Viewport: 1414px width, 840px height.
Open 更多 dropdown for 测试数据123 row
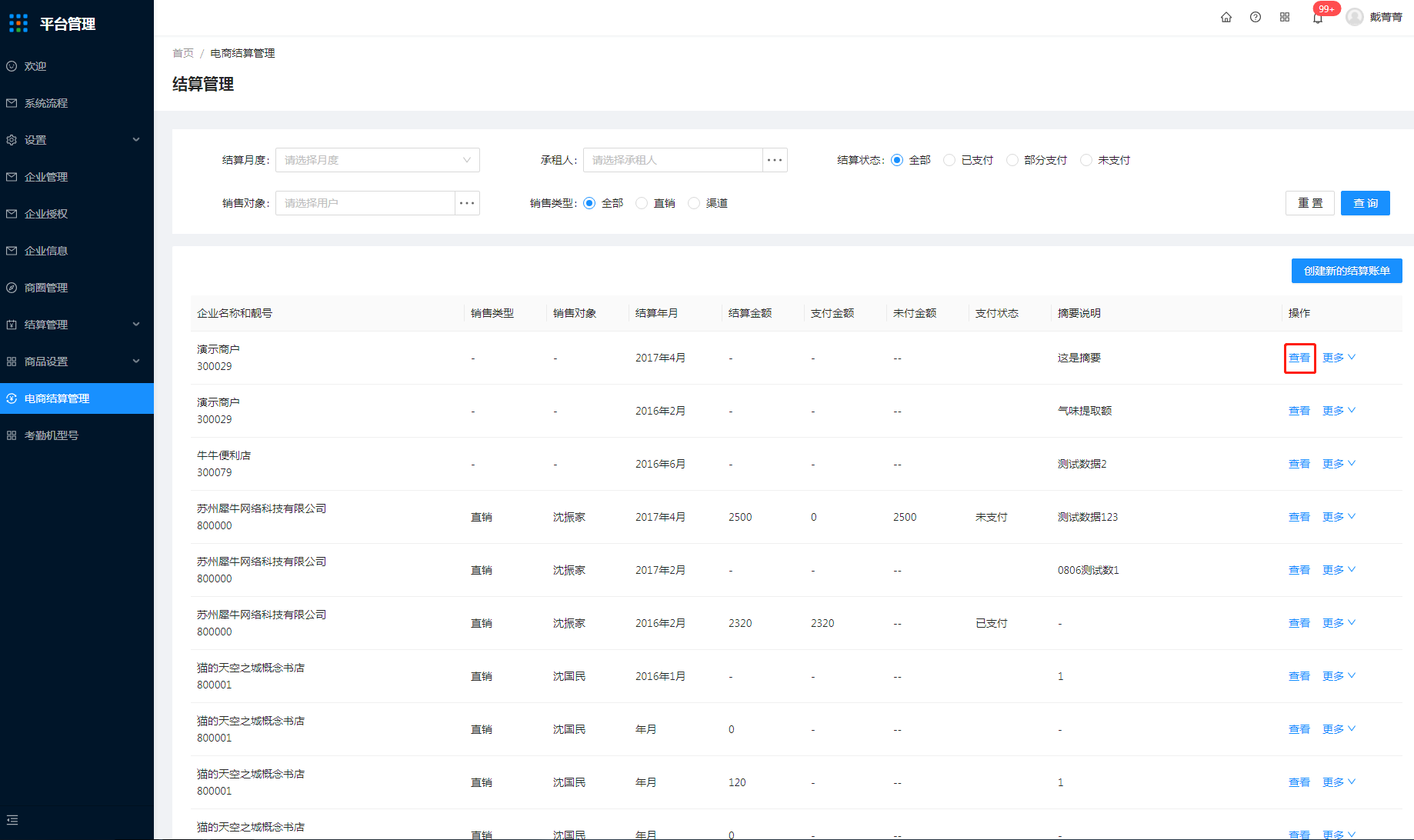click(x=1339, y=517)
